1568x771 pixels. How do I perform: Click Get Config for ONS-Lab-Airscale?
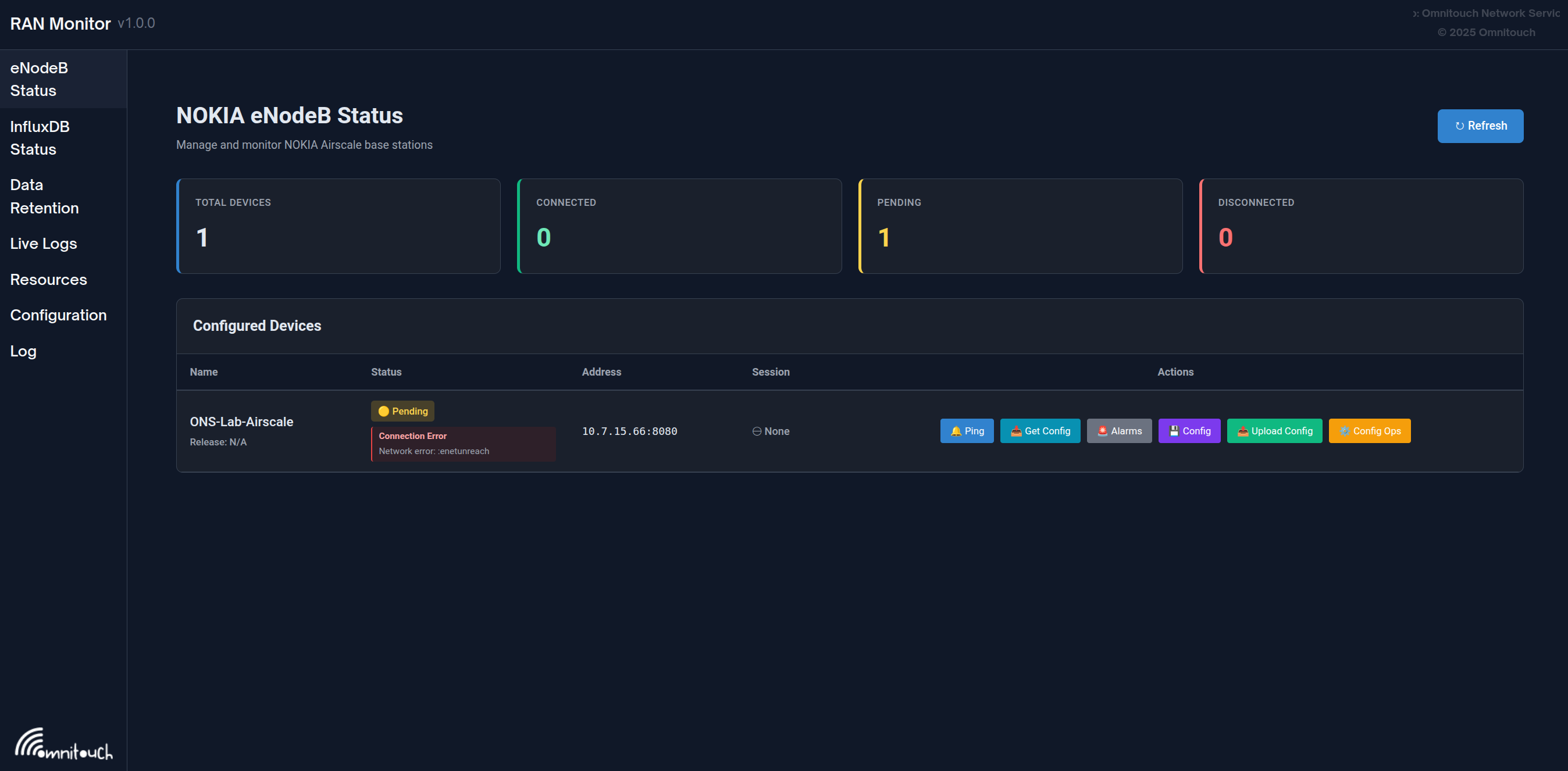(x=1040, y=431)
